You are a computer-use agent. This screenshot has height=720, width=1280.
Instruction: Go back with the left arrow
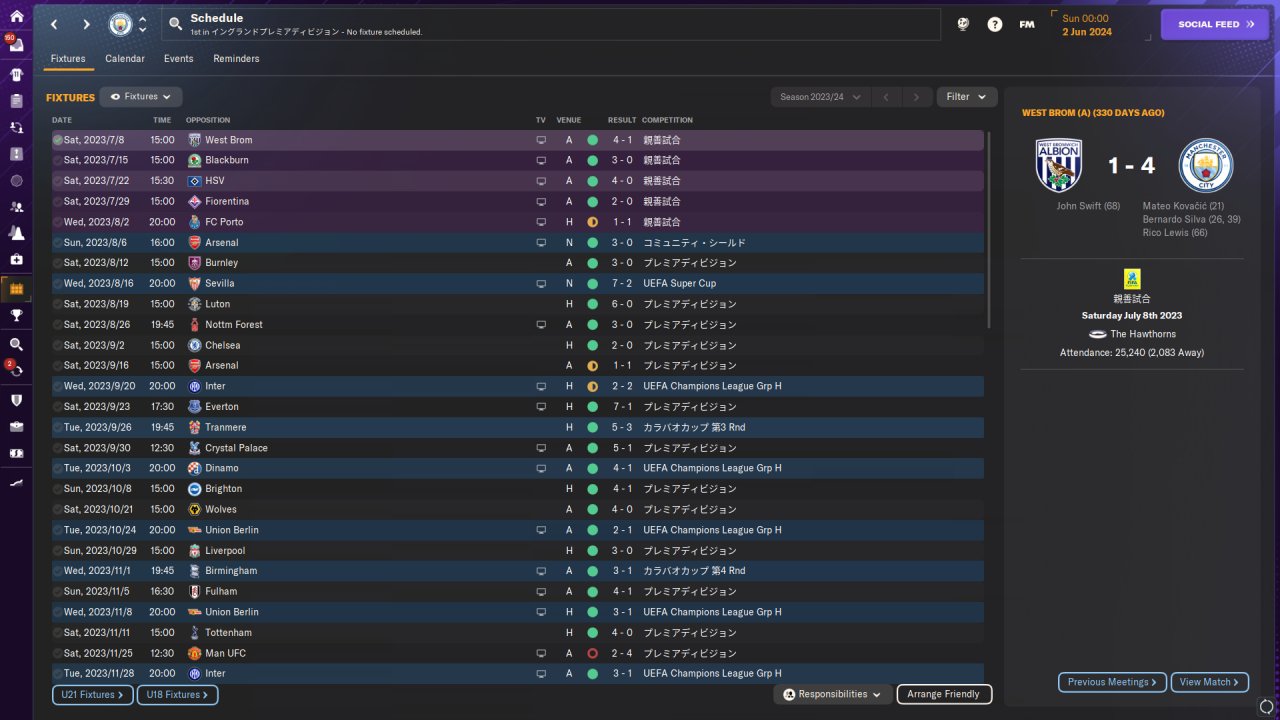54,24
